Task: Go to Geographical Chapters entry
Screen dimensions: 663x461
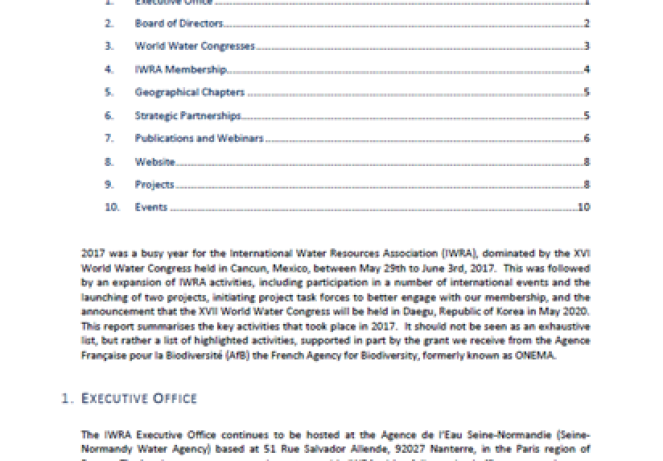Action: tap(190, 92)
